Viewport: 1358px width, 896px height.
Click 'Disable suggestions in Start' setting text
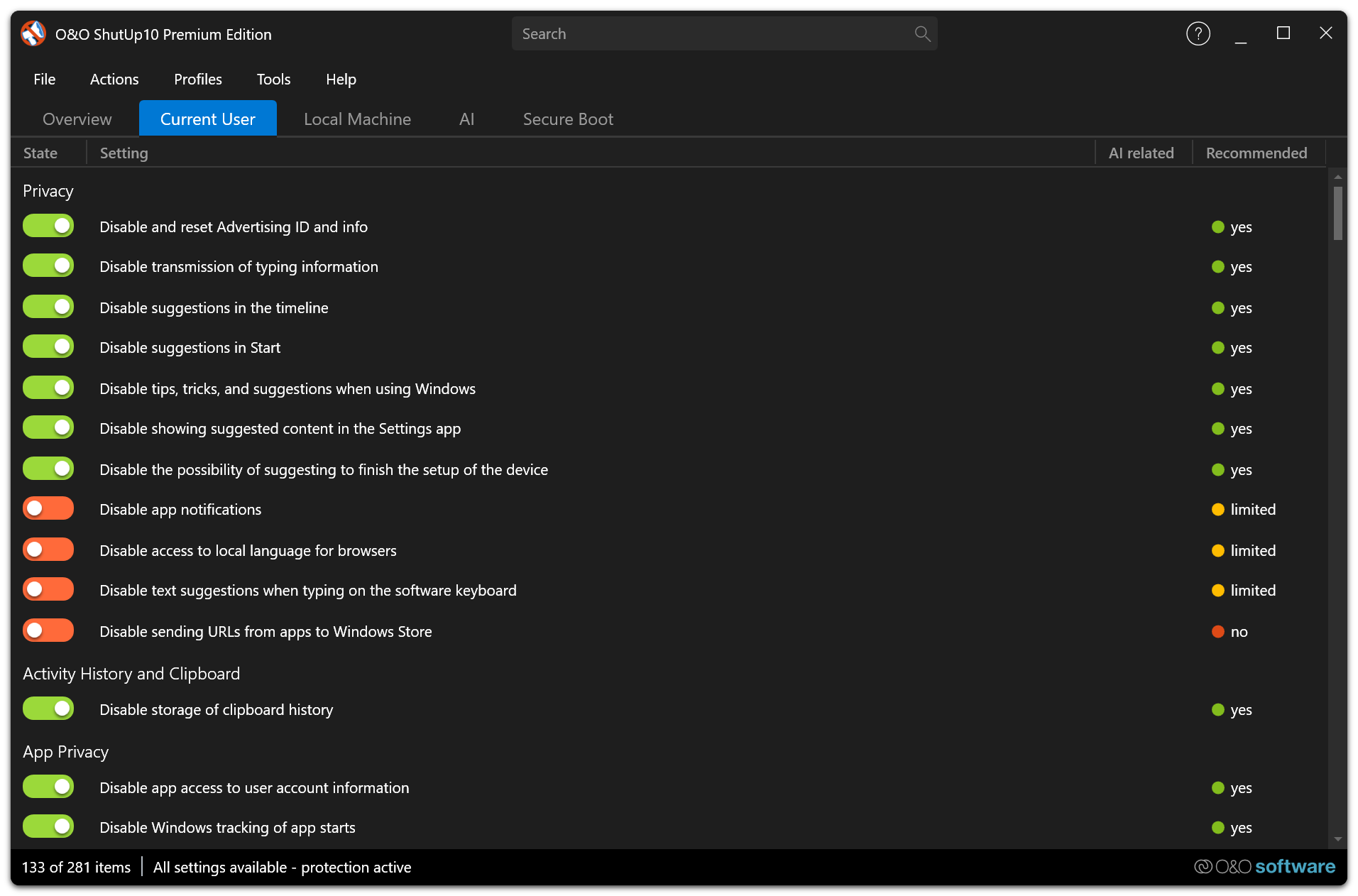point(190,347)
